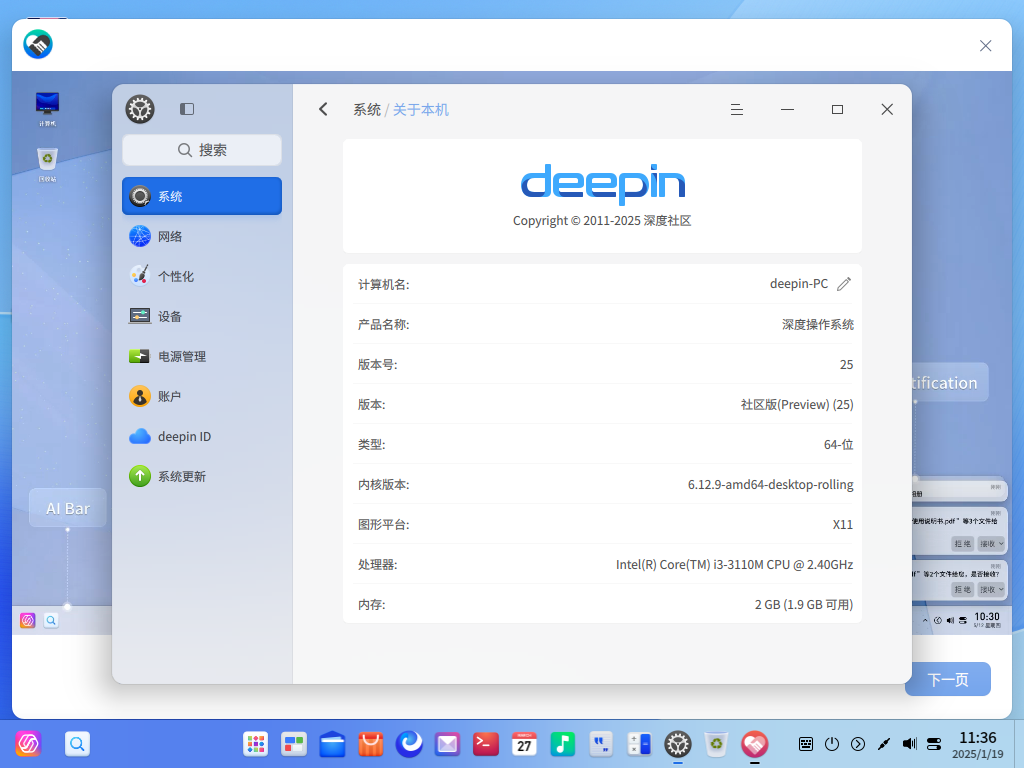Screen dimensions: 1024x768
Task: Toggle the sidebar collapse icon beside the gear
Action: pyautogui.click(x=187, y=109)
